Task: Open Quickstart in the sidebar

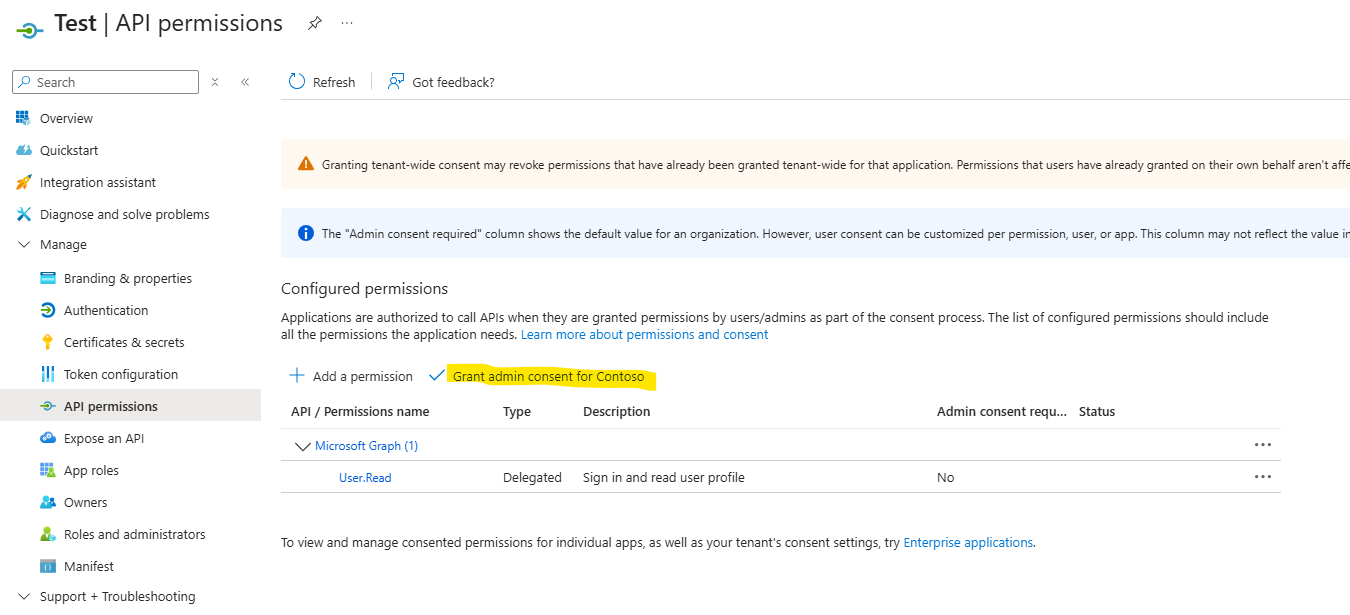Action: pyautogui.click(x=69, y=150)
